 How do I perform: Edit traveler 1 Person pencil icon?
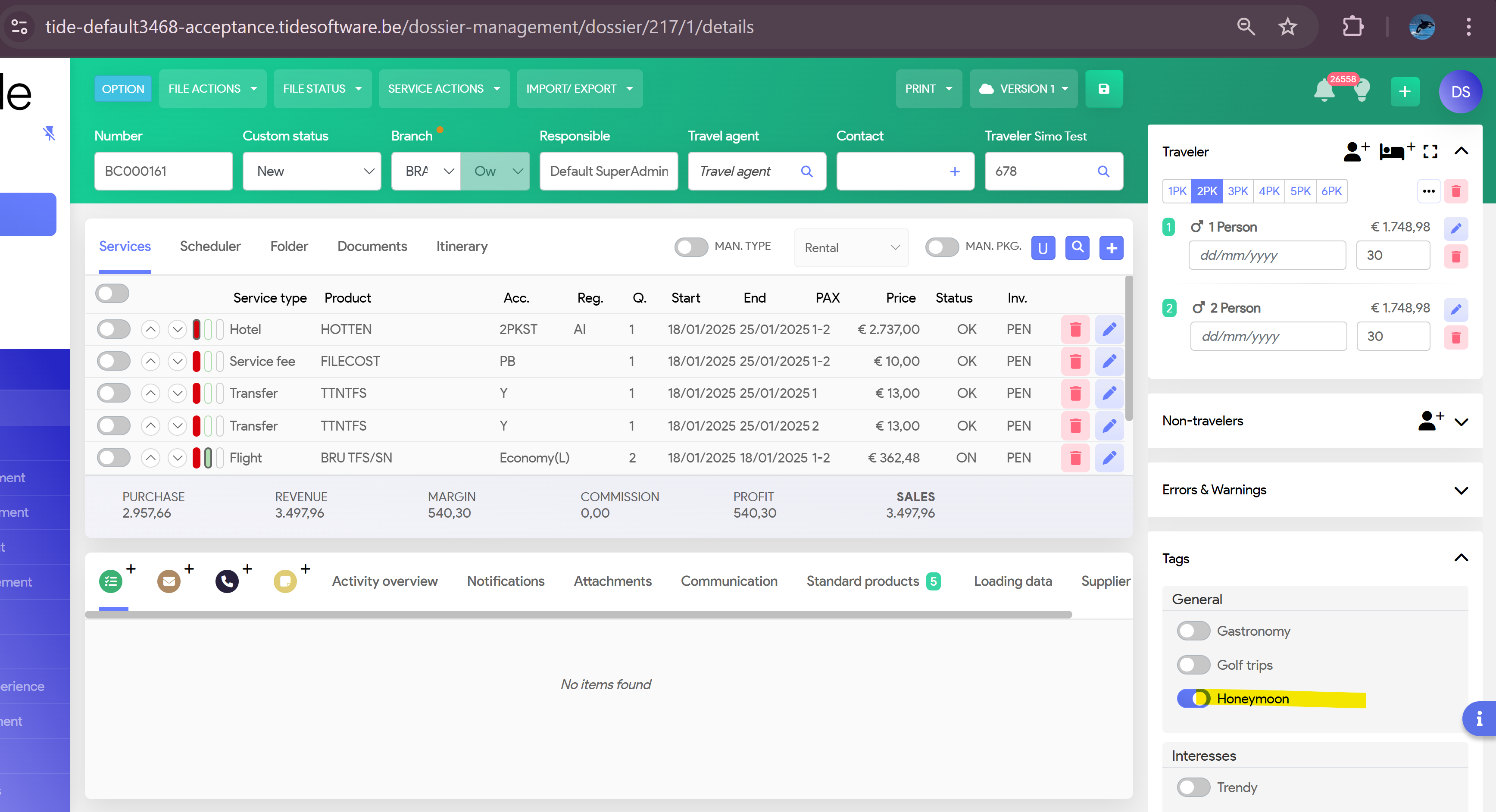pos(1455,228)
